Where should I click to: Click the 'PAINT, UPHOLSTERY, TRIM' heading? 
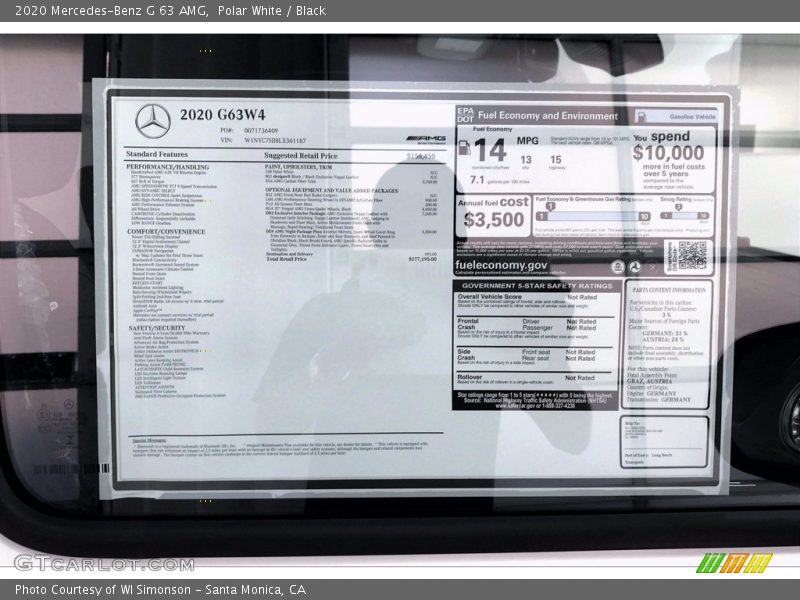coord(298,167)
